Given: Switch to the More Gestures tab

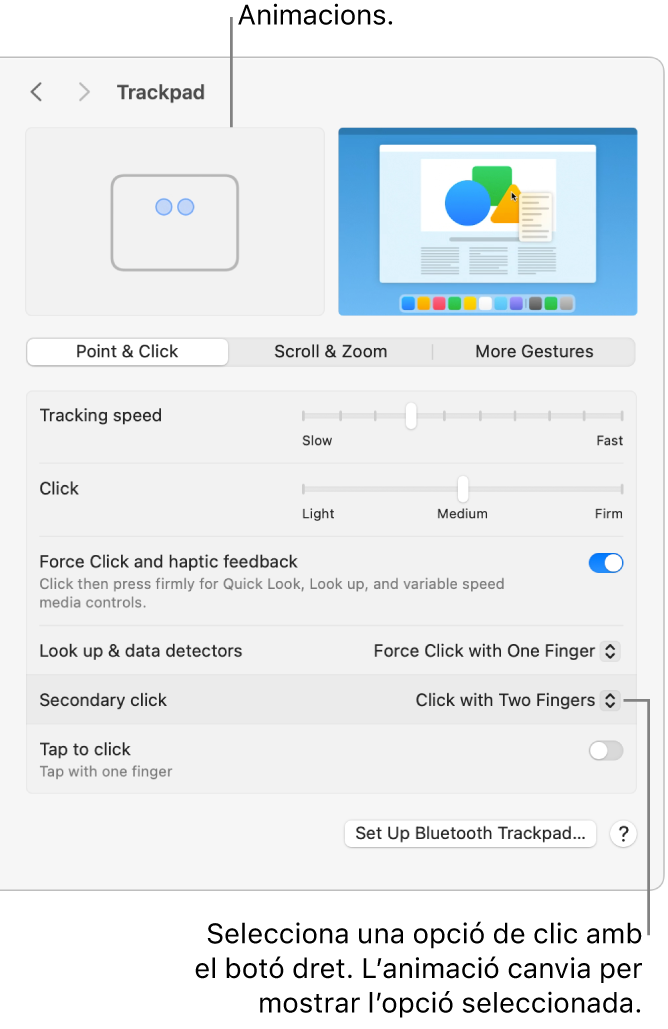Looking at the screenshot, I should click(x=534, y=352).
